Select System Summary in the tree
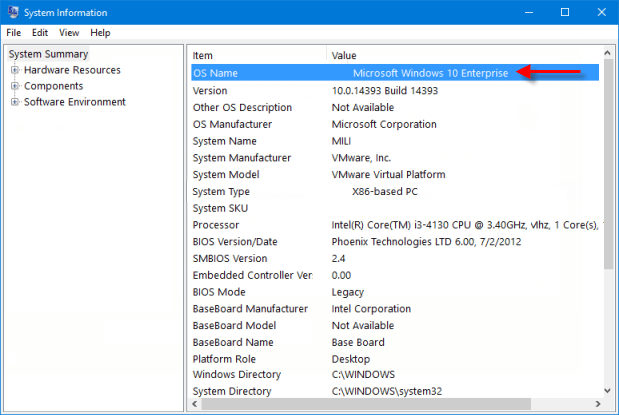 point(48,54)
